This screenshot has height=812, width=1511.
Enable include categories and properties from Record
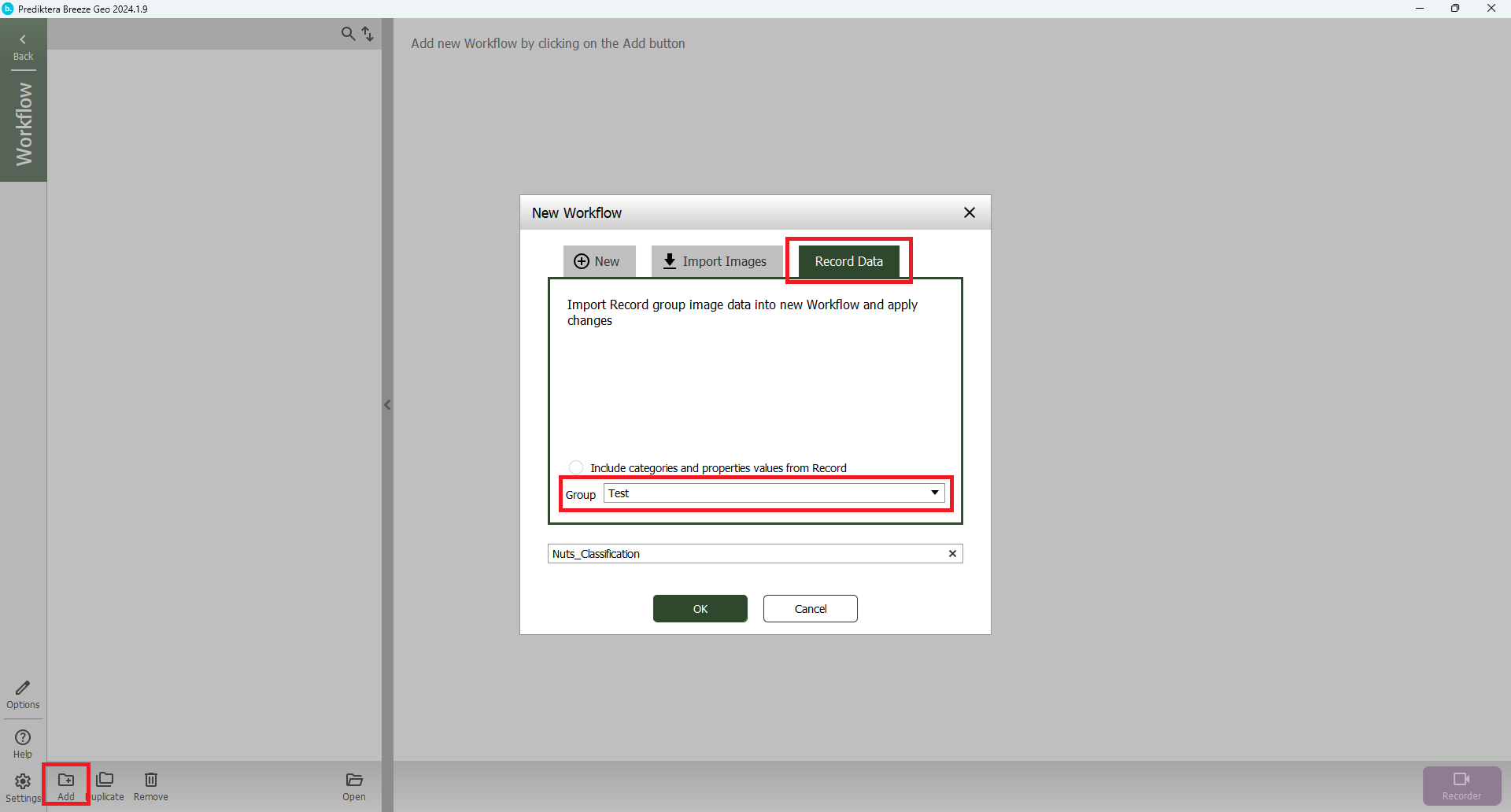pos(576,467)
